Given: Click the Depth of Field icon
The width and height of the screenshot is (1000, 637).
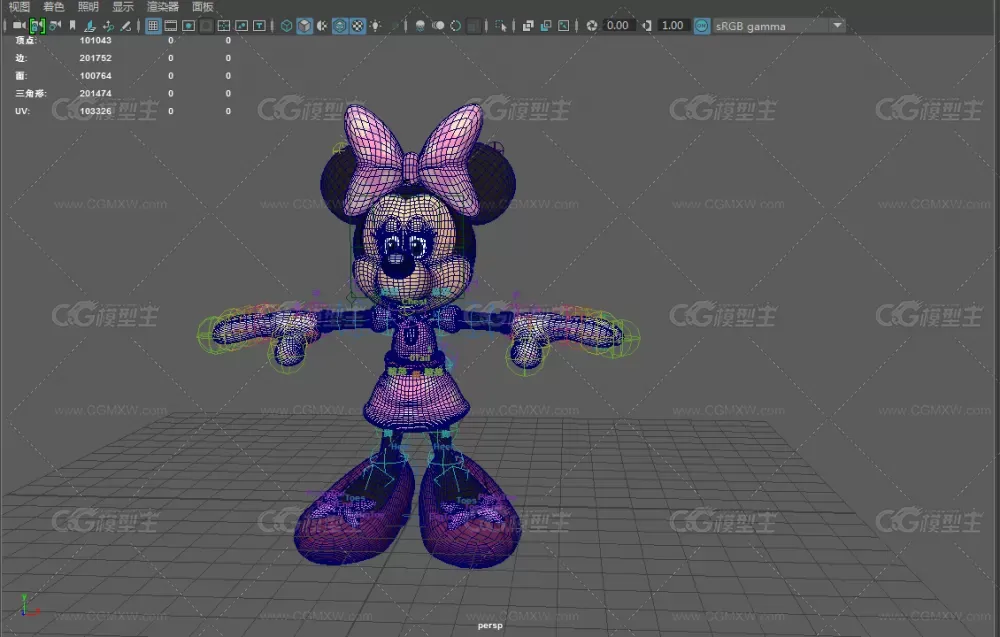Looking at the screenshot, I should pos(473,26).
